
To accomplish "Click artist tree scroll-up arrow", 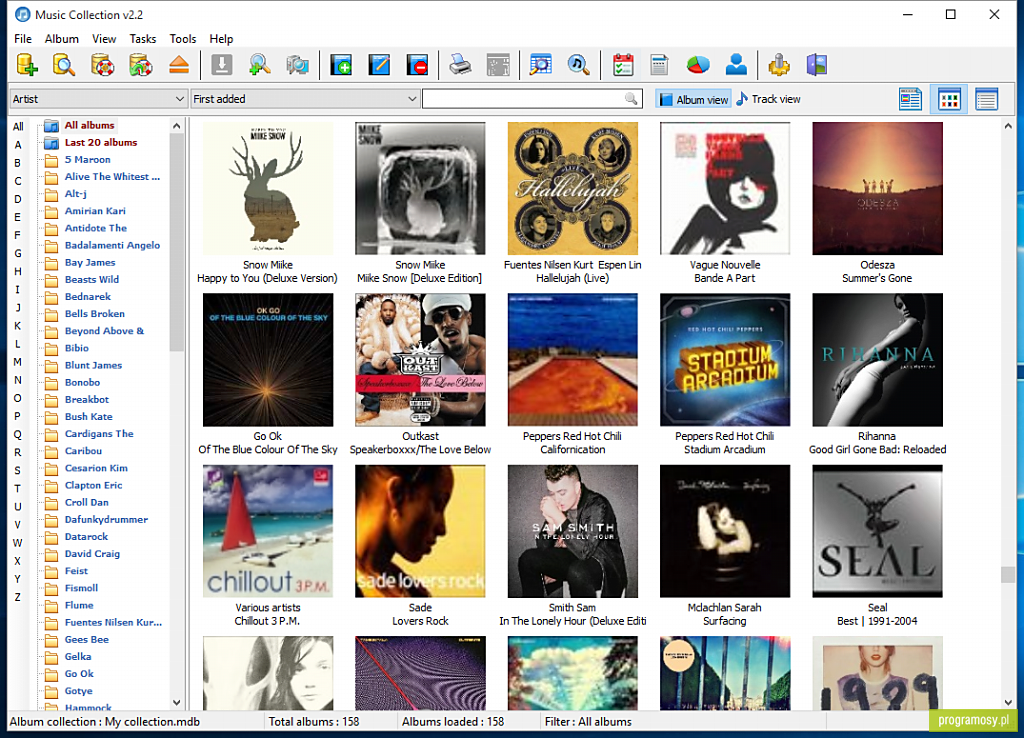I will coord(176,125).
